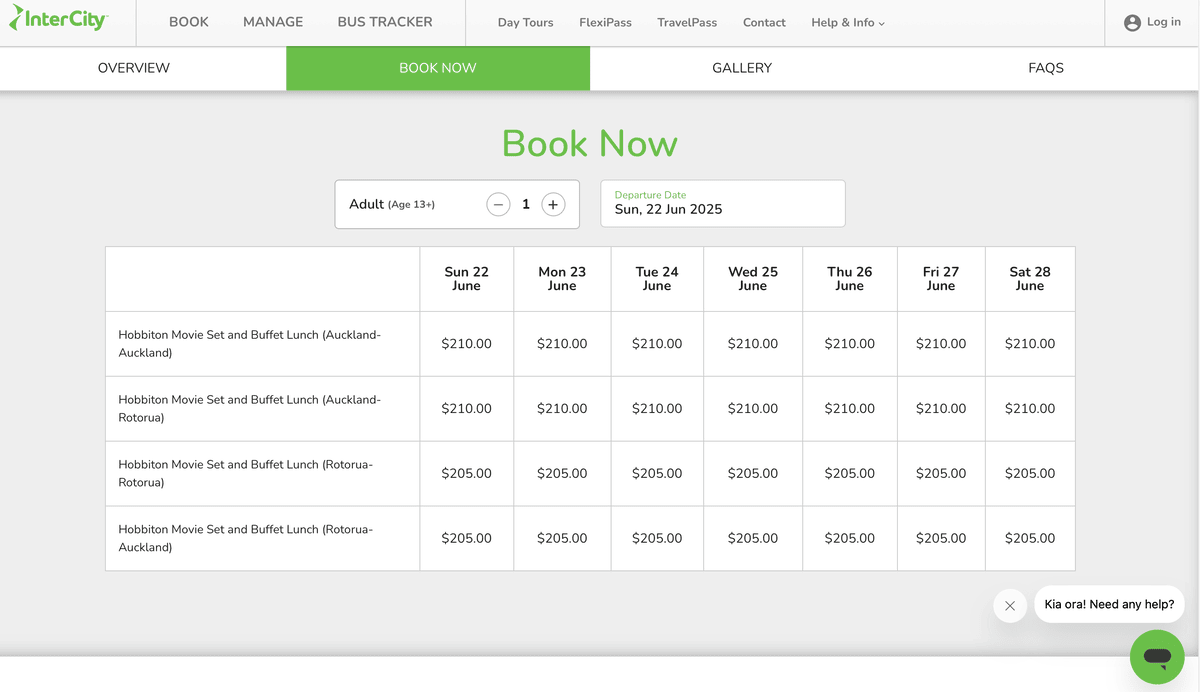1200x692 pixels.
Task: Select Wed 25 June Rotorua-Auckland $205.00 fare
Action: [x=753, y=539]
